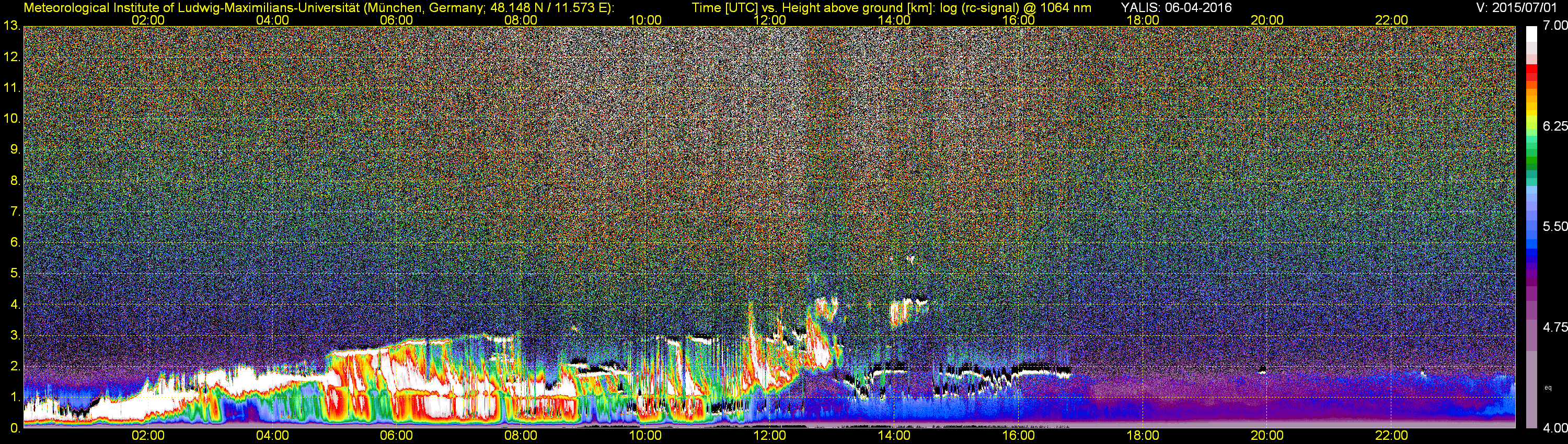
Task: Click the 18:00 label on lower time axis
Action: (1143, 436)
